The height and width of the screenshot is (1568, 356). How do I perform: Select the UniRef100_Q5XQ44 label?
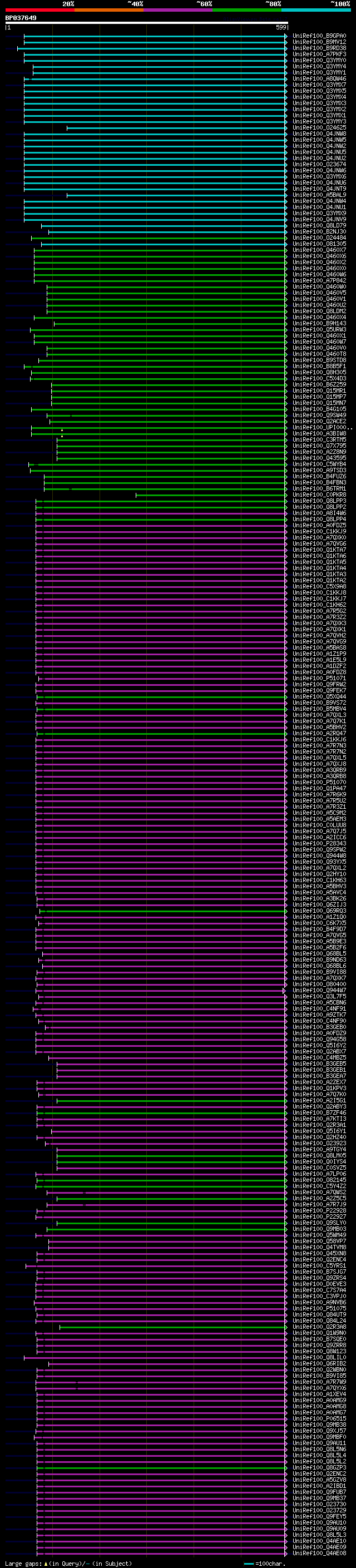click(x=319, y=696)
